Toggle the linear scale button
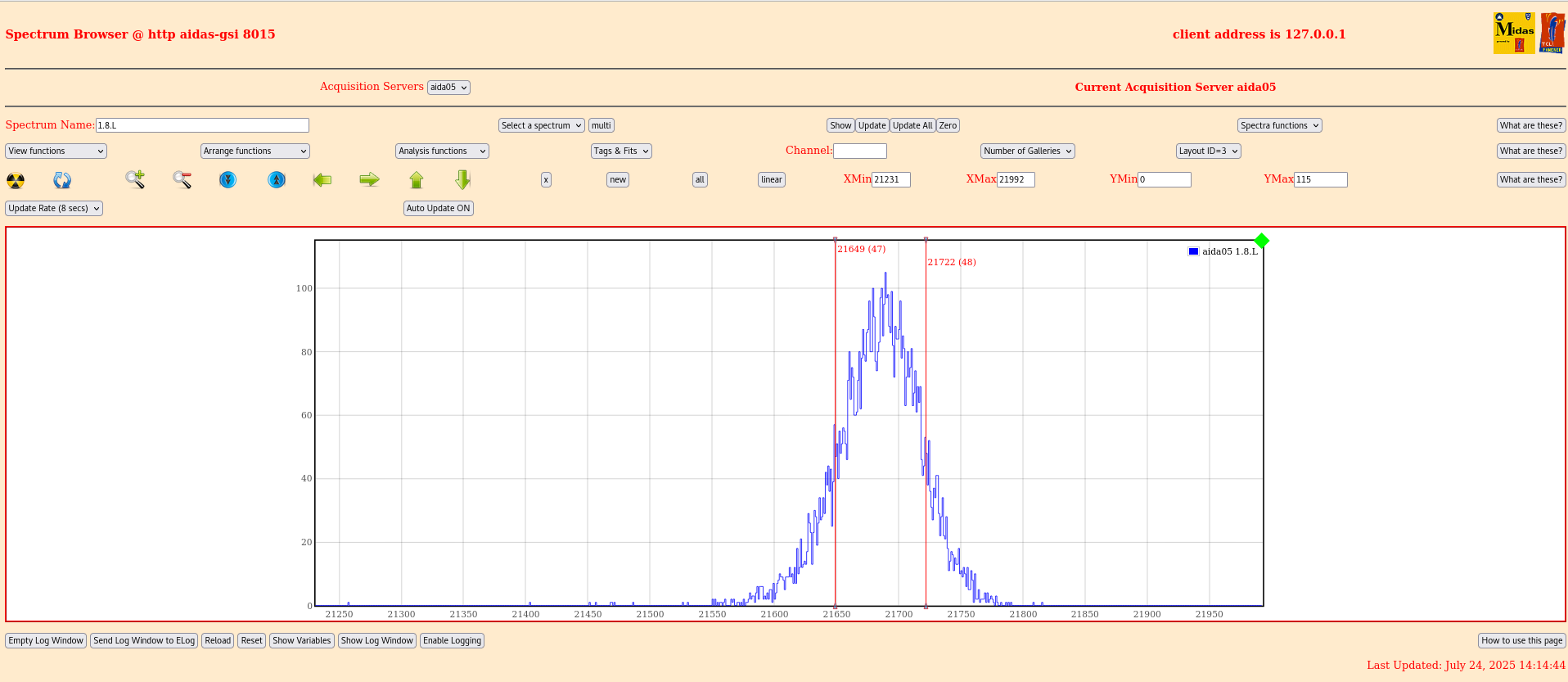The image size is (1568, 682). click(771, 179)
